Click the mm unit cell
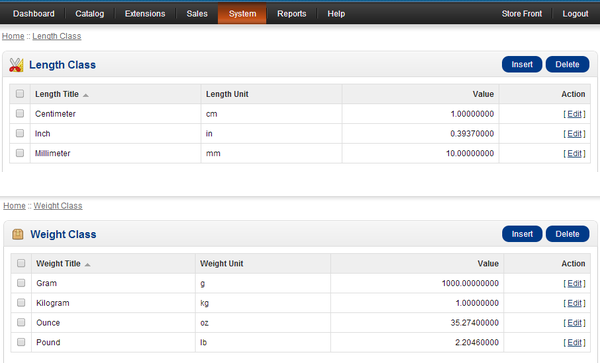This screenshot has height=363, width=600. (x=271, y=153)
